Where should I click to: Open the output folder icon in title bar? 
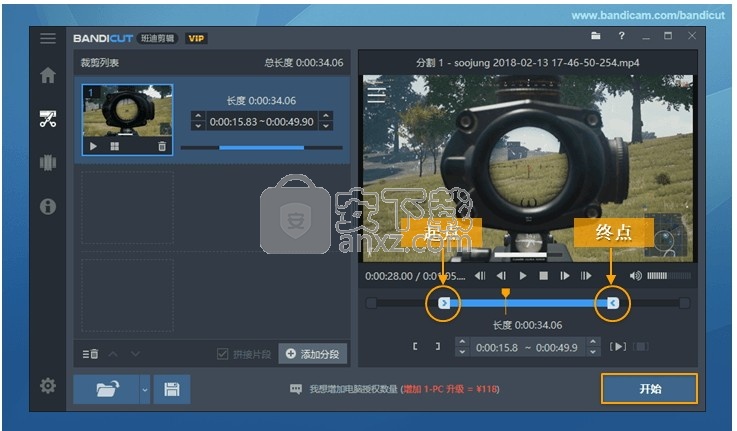(596, 36)
